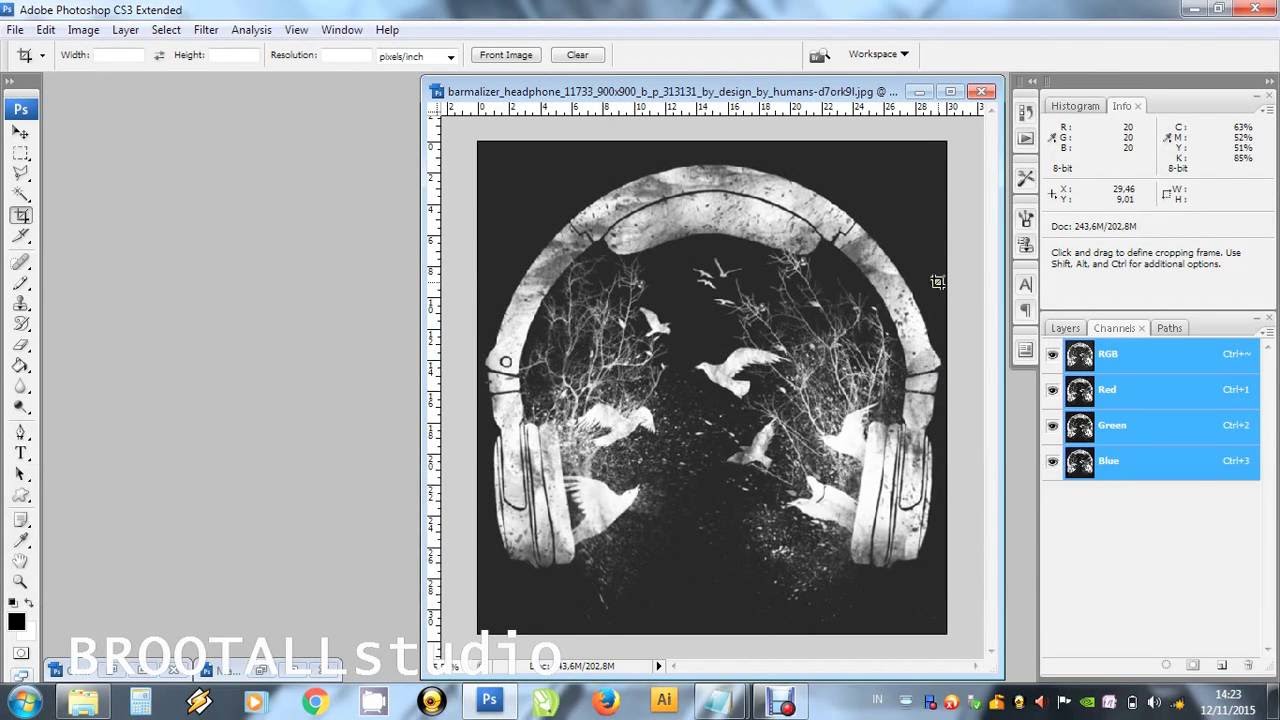The height and width of the screenshot is (720, 1280).
Task: Click the Front Image button
Action: (506, 55)
